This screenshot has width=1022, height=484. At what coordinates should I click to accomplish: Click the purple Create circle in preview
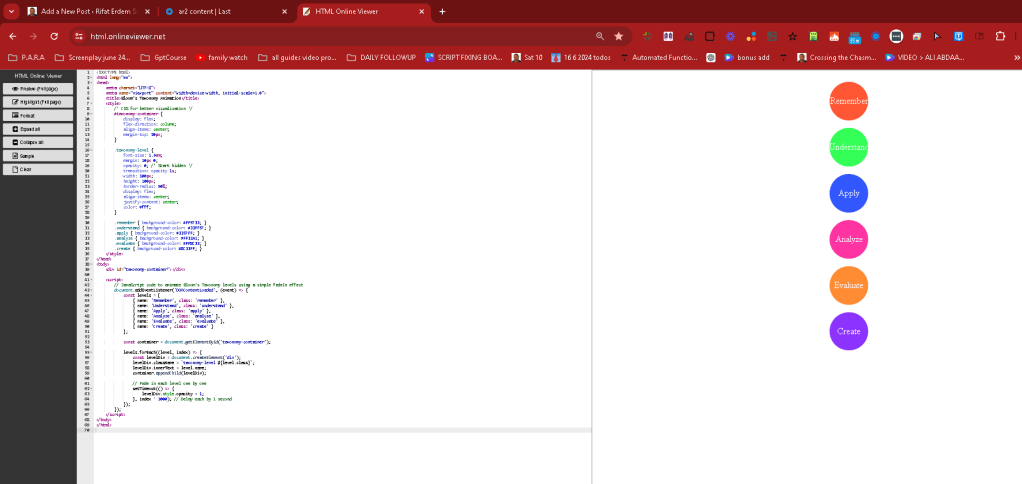[849, 332]
